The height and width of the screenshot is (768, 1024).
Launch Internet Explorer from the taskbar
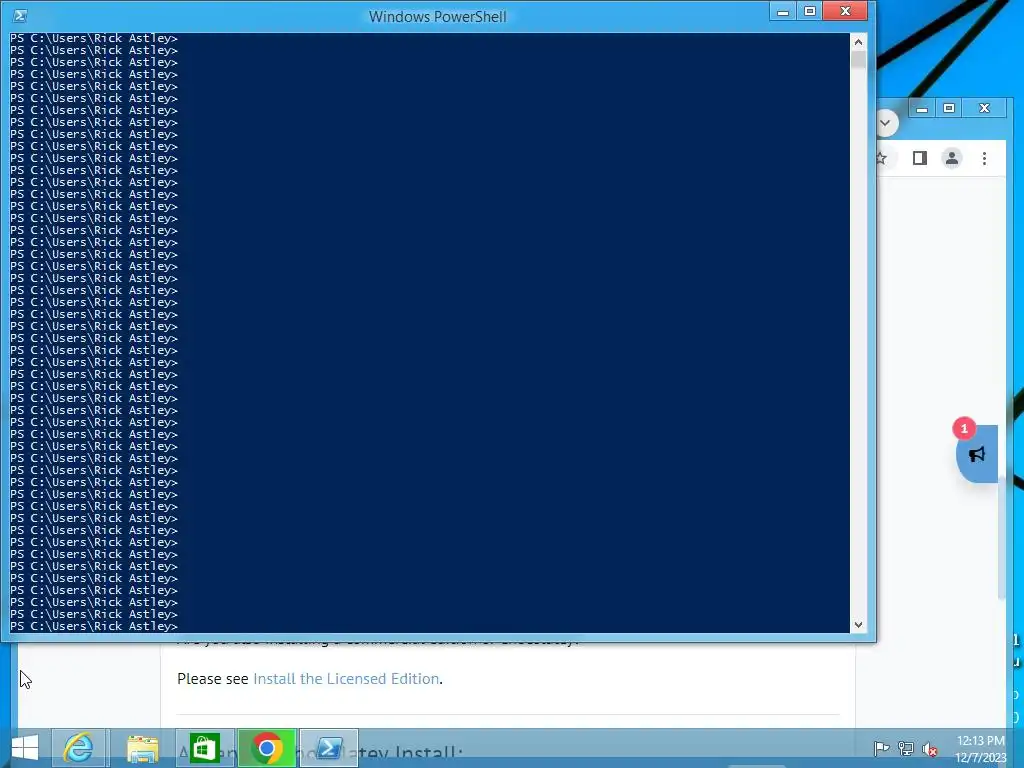click(78, 748)
